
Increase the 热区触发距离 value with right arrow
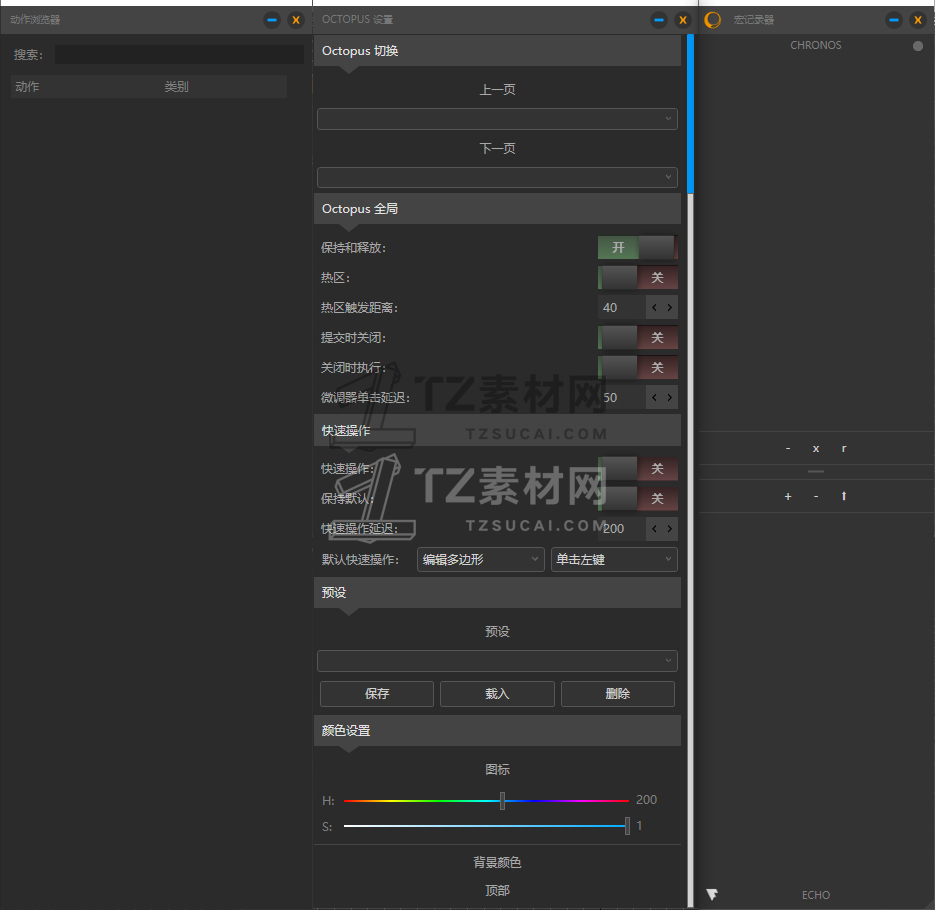click(x=670, y=308)
